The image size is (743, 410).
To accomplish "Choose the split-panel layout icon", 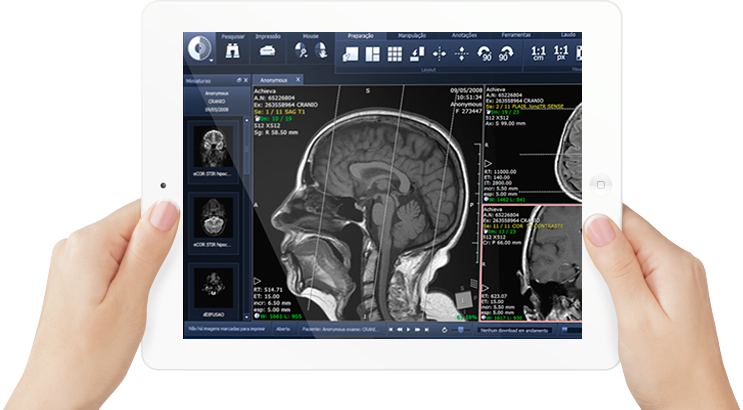I will (x=372, y=54).
